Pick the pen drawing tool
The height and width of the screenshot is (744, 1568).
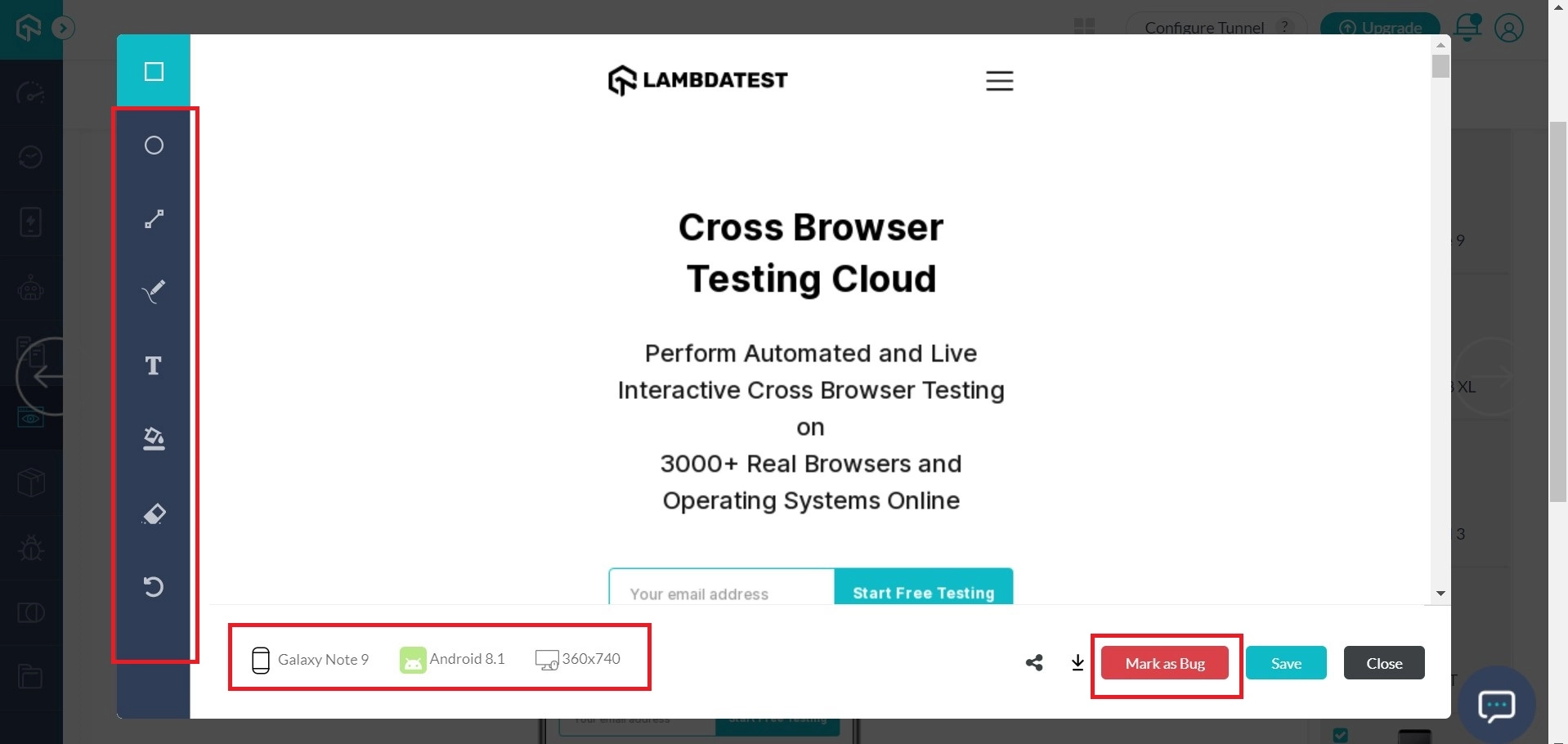click(153, 292)
